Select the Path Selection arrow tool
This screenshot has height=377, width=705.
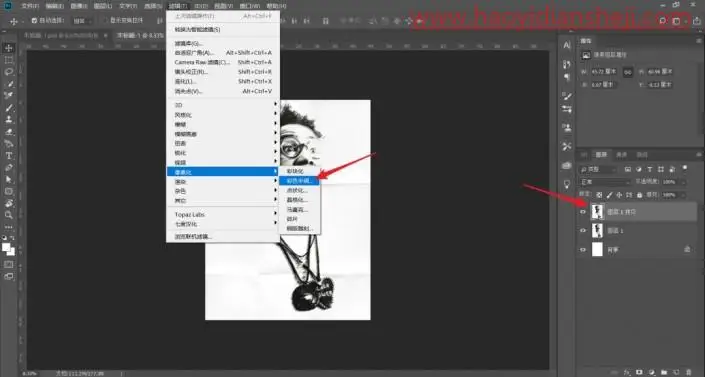pyautogui.click(x=9, y=179)
